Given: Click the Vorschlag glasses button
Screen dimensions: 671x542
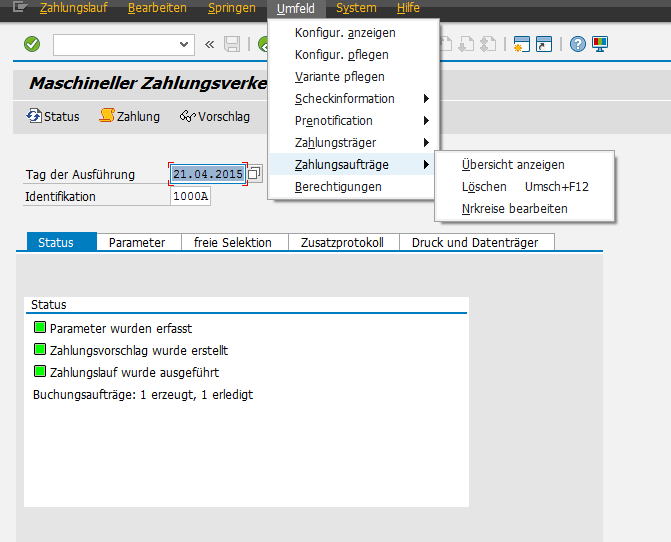Looking at the screenshot, I should tap(214, 116).
